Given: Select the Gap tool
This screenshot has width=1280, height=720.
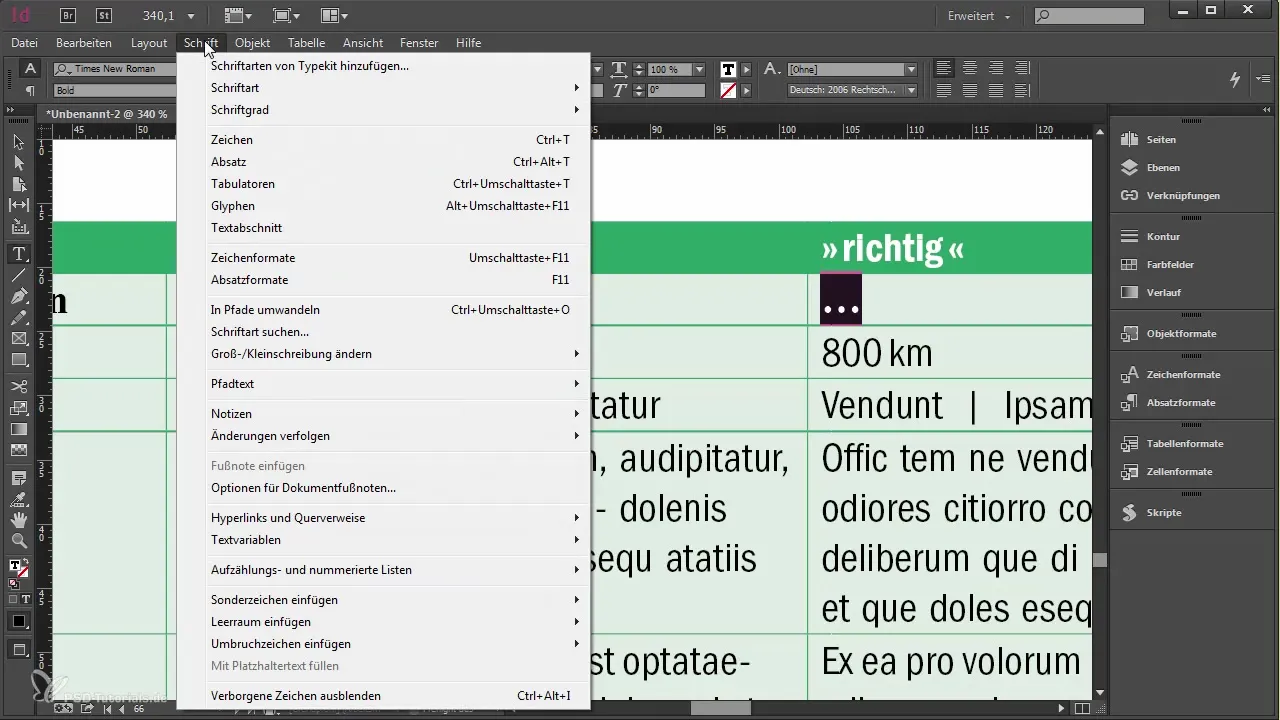Looking at the screenshot, I should 19,205.
